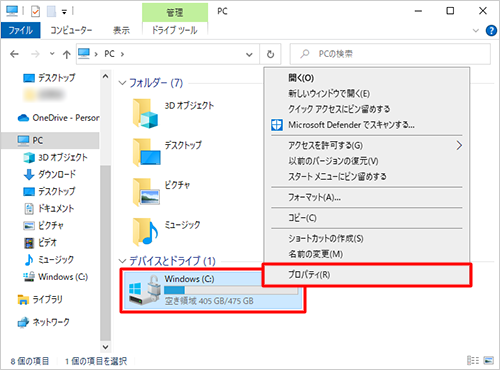Screen dimensions: 500x370
Task: Collapse the デバイスとドライブ (1) group
Action: pos(122,261)
